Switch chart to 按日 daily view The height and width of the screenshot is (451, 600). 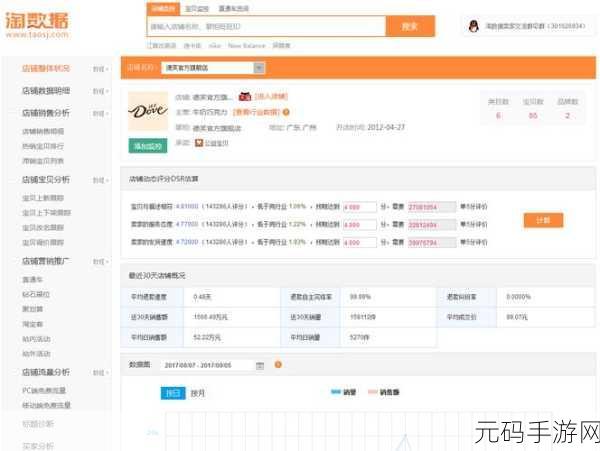[x=173, y=393]
